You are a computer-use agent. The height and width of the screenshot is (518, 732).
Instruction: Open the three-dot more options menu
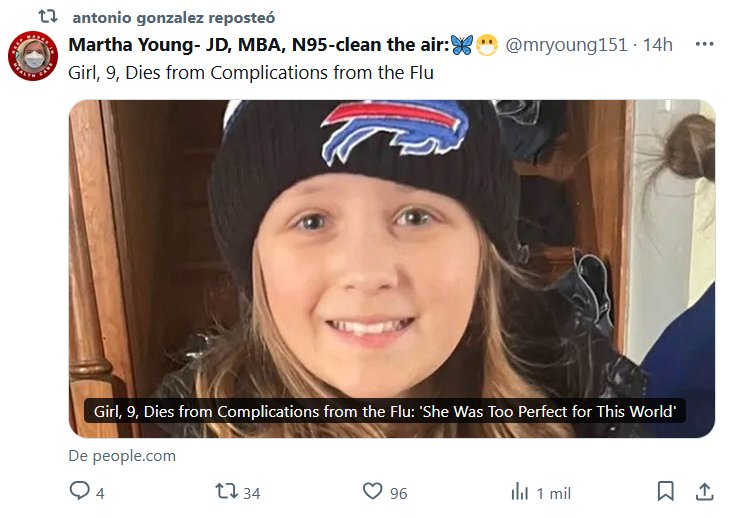coord(704,45)
